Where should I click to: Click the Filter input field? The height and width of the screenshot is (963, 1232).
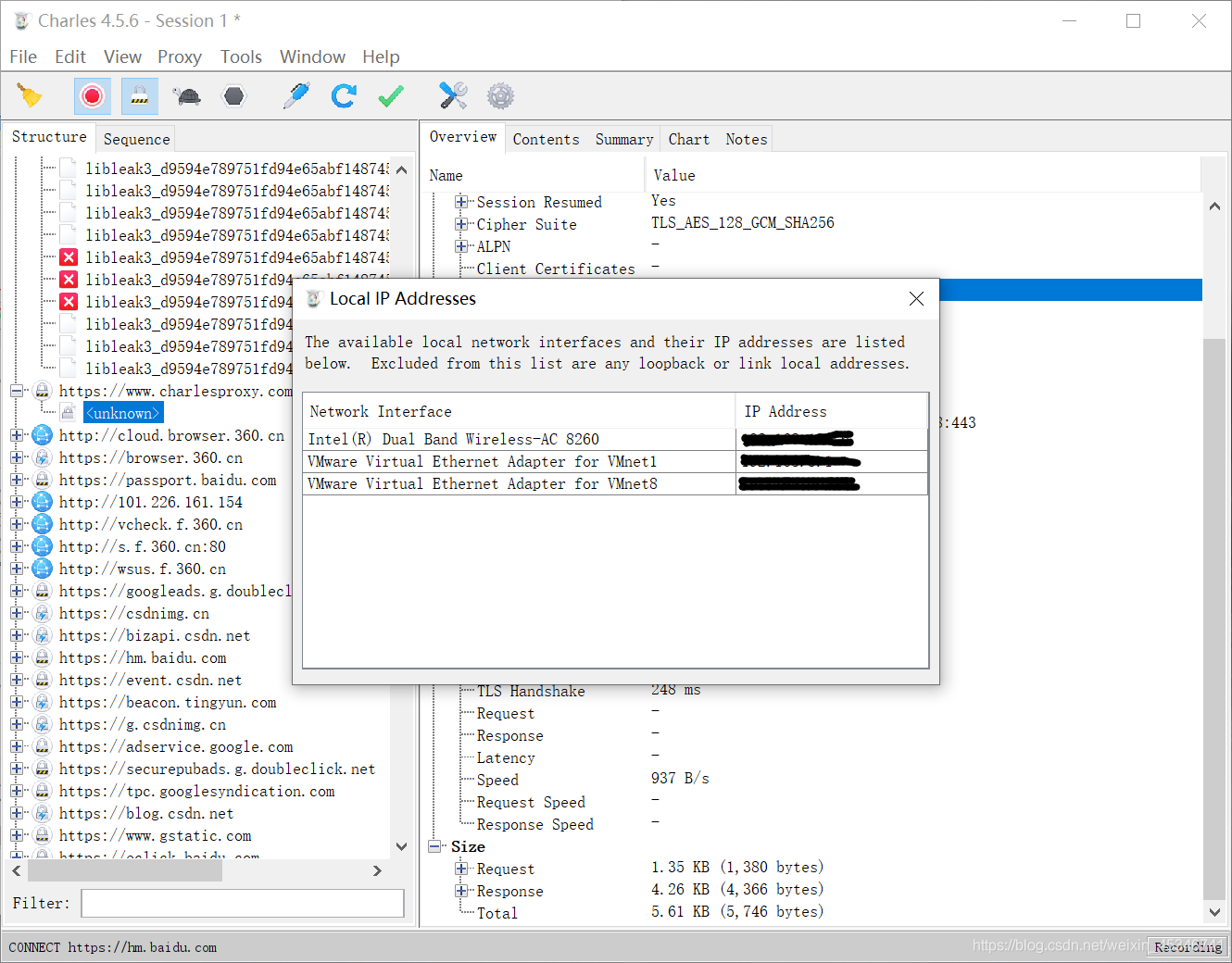click(243, 903)
